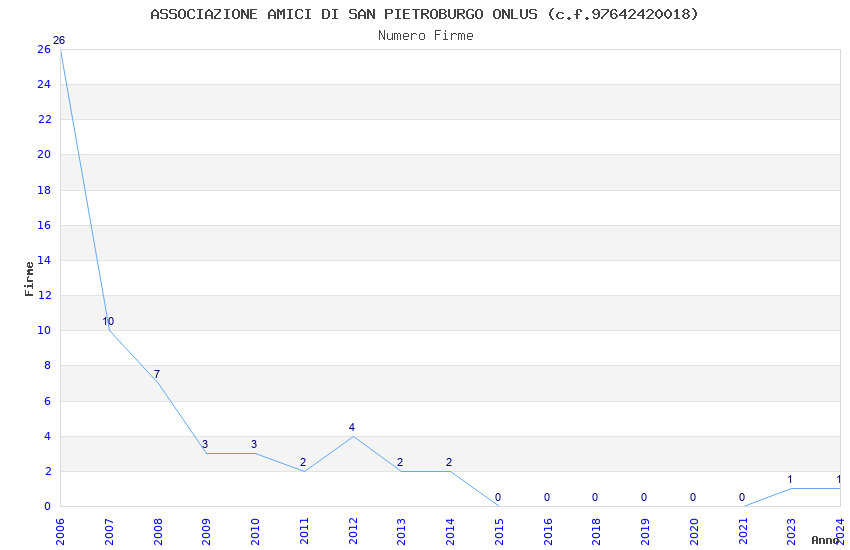Click the y-axis tick value 14
This screenshot has height=550, width=850.
pyautogui.click(x=44, y=260)
